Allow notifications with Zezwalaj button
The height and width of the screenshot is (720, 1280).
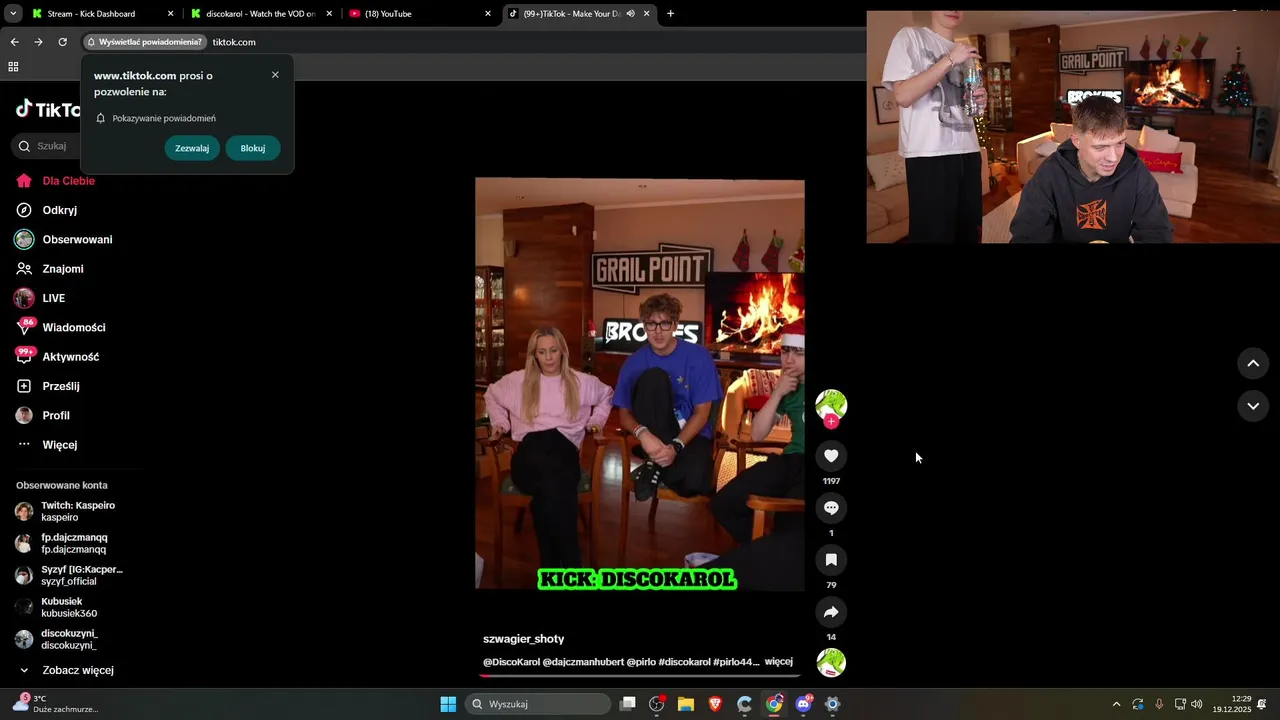coord(192,148)
